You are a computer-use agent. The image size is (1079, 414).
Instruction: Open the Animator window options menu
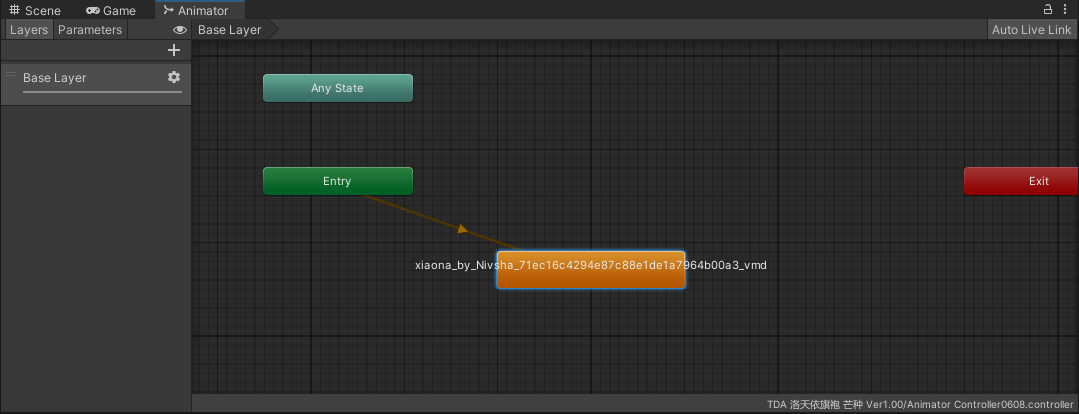tap(1065, 10)
